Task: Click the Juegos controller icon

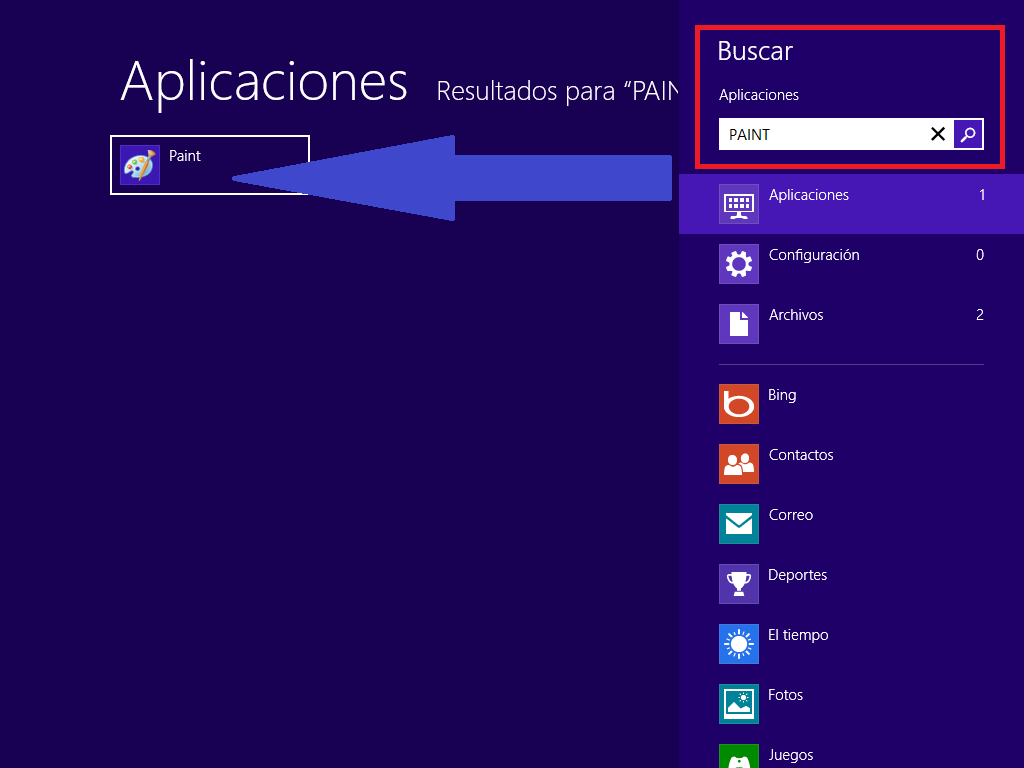Action: 739,756
